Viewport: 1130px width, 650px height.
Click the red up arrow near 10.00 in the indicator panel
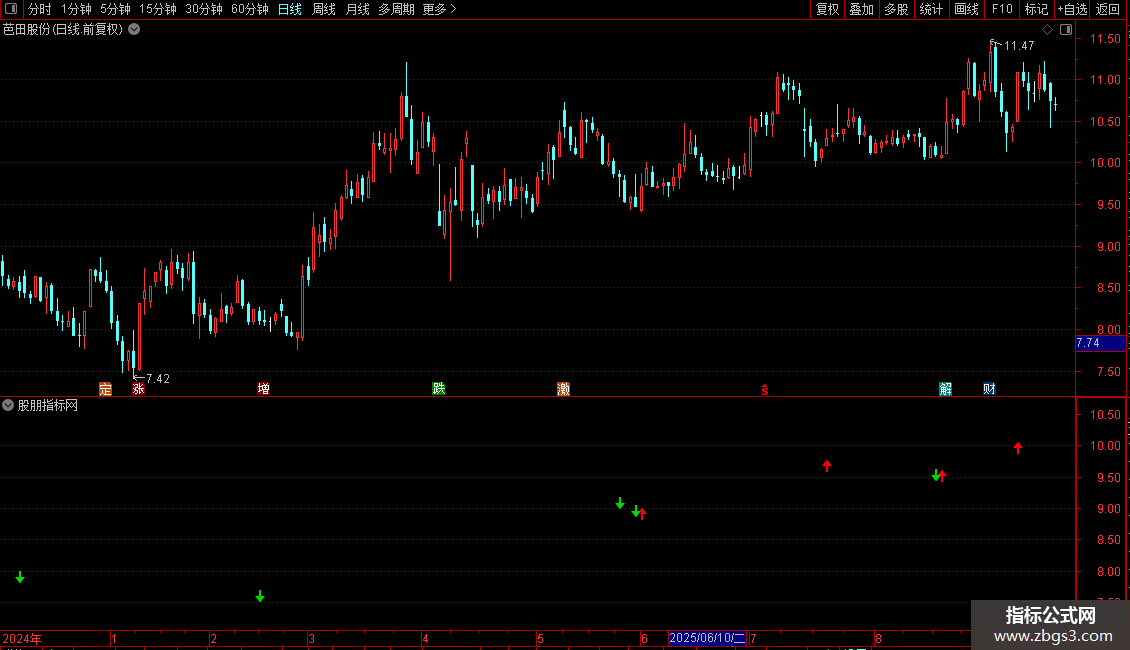pyautogui.click(x=1018, y=448)
